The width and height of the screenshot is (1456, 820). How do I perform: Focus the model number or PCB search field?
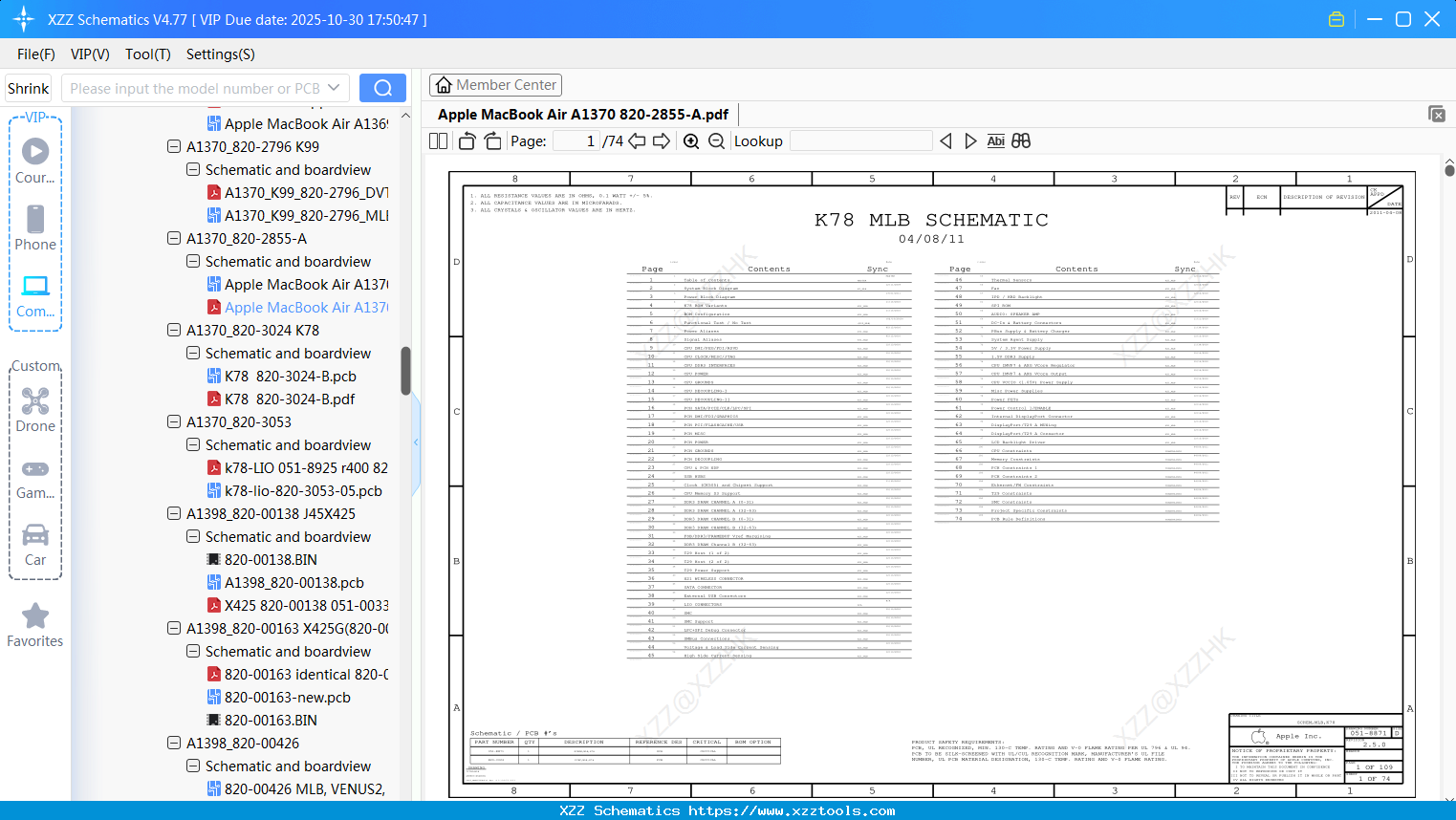pyautogui.click(x=193, y=88)
